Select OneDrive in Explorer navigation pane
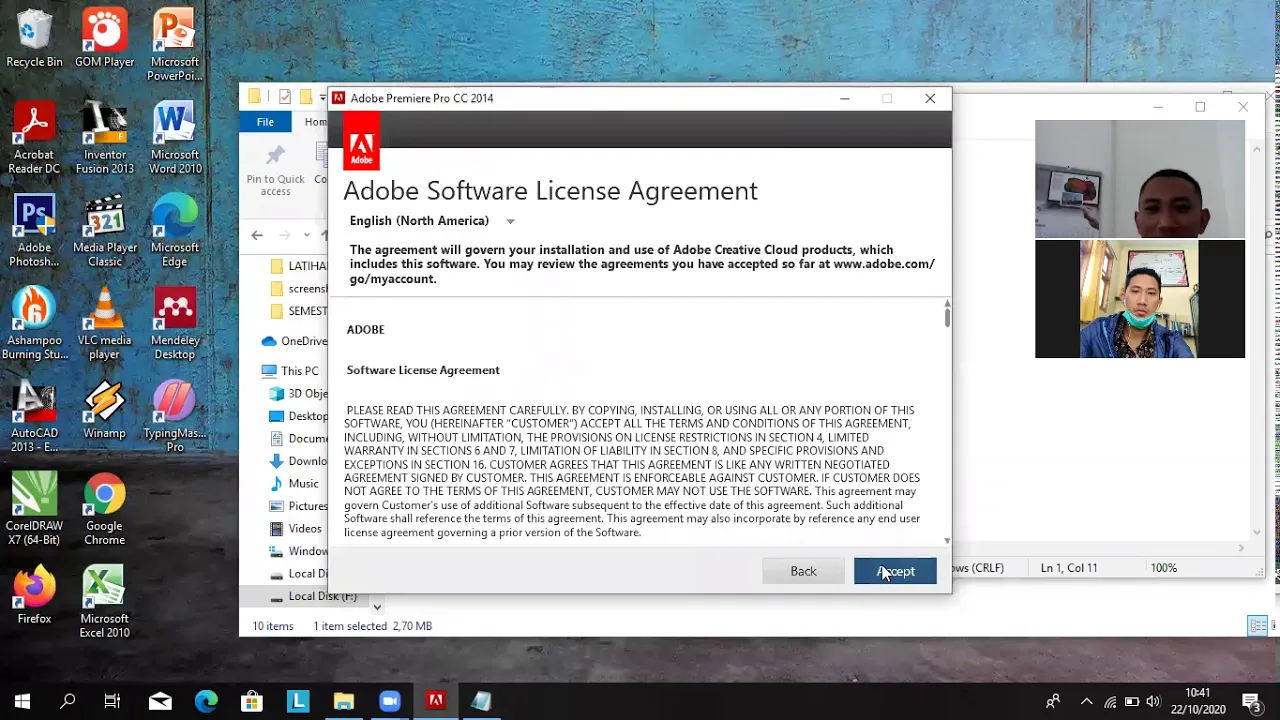The width and height of the screenshot is (1280, 720). coord(294,341)
